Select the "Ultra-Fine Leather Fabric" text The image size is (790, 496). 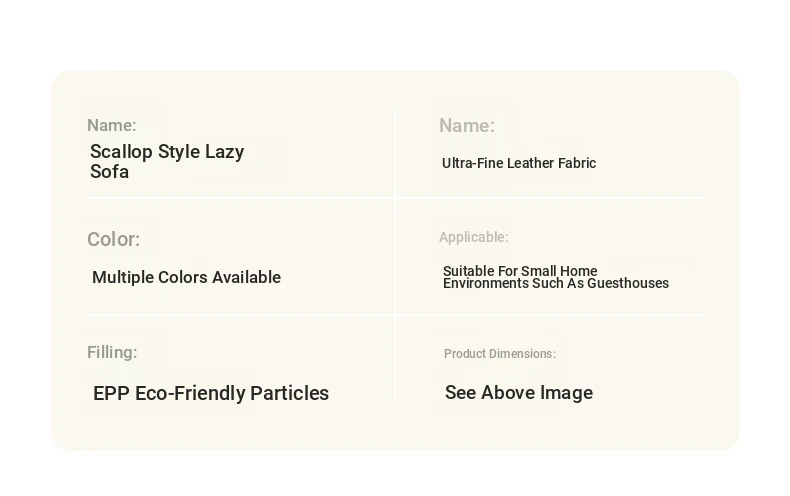pyautogui.click(x=518, y=164)
